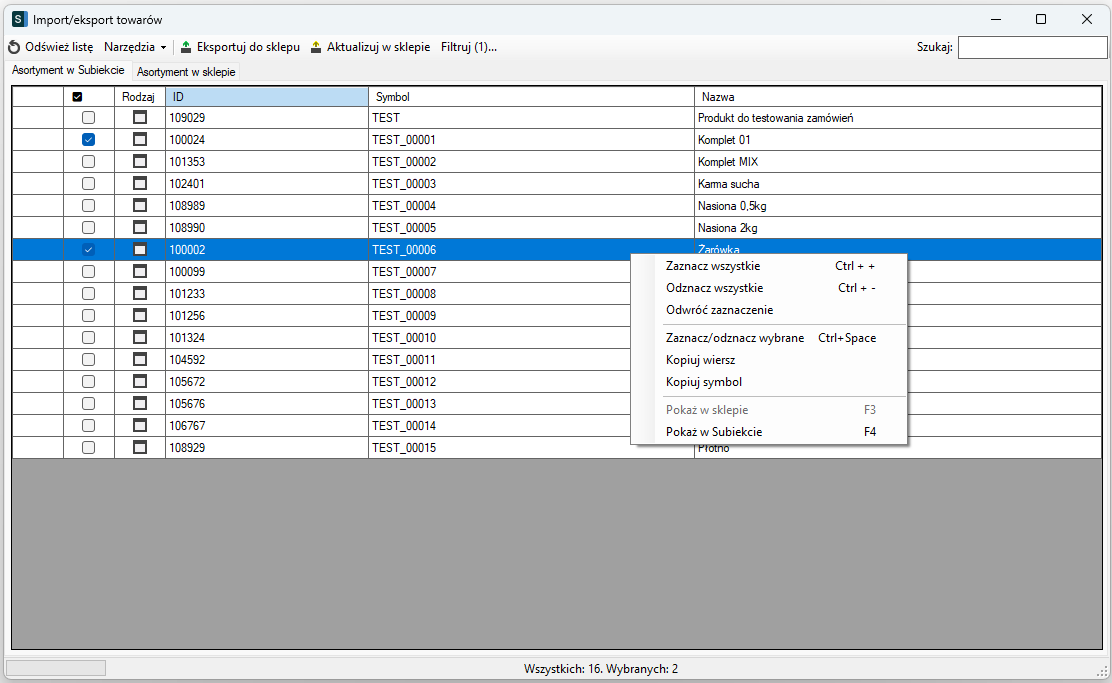Click the Szukaj search input field
Image resolution: width=1112 pixels, height=683 pixels.
coord(1032,47)
